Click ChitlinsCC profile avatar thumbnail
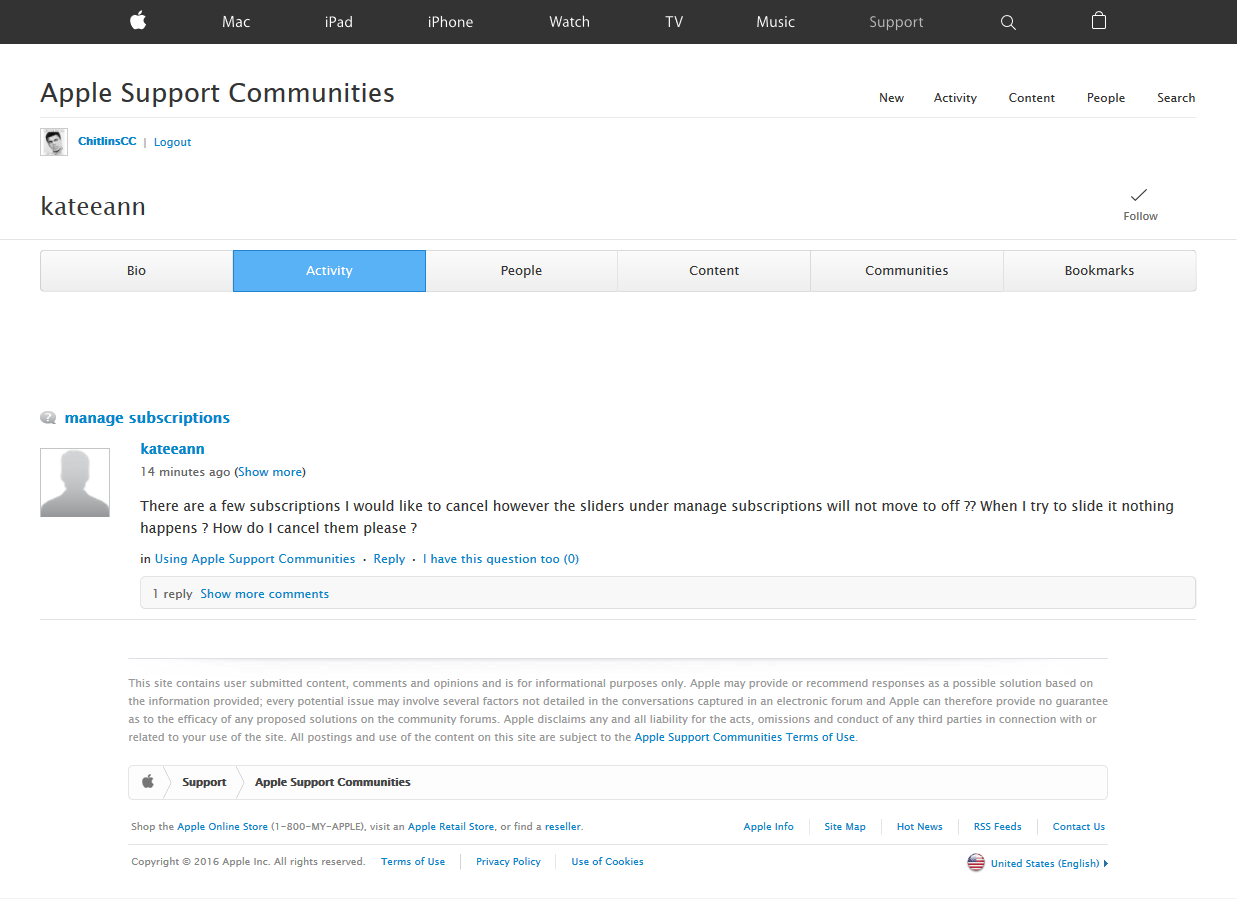 (x=54, y=142)
